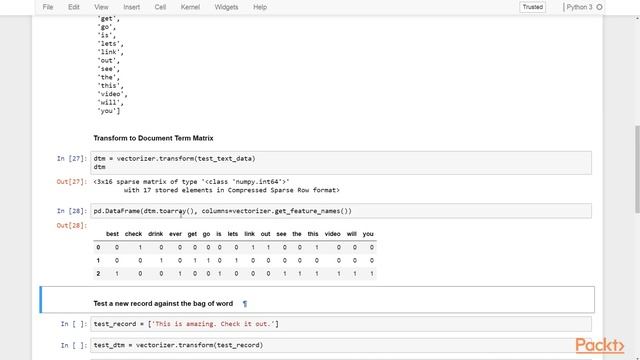
Task: Click the 'you' column header
Action: coord(368,234)
